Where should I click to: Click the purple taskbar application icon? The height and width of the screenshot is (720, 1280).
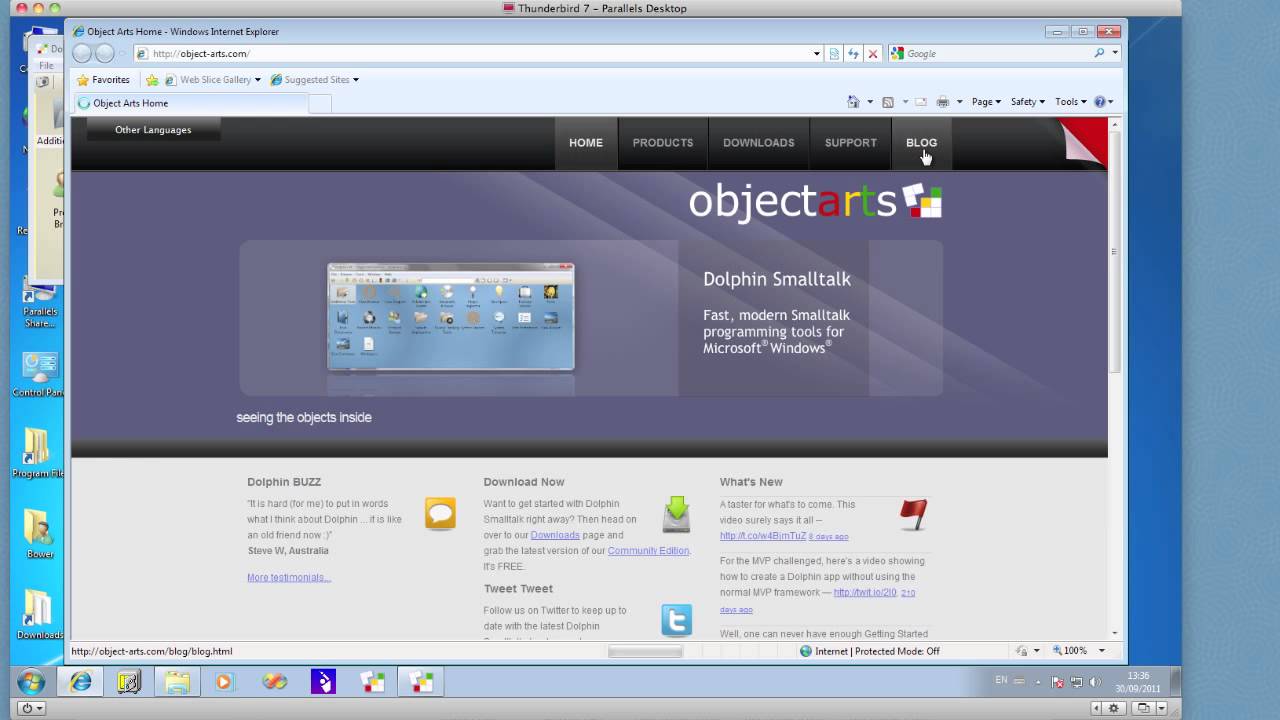point(323,682)
